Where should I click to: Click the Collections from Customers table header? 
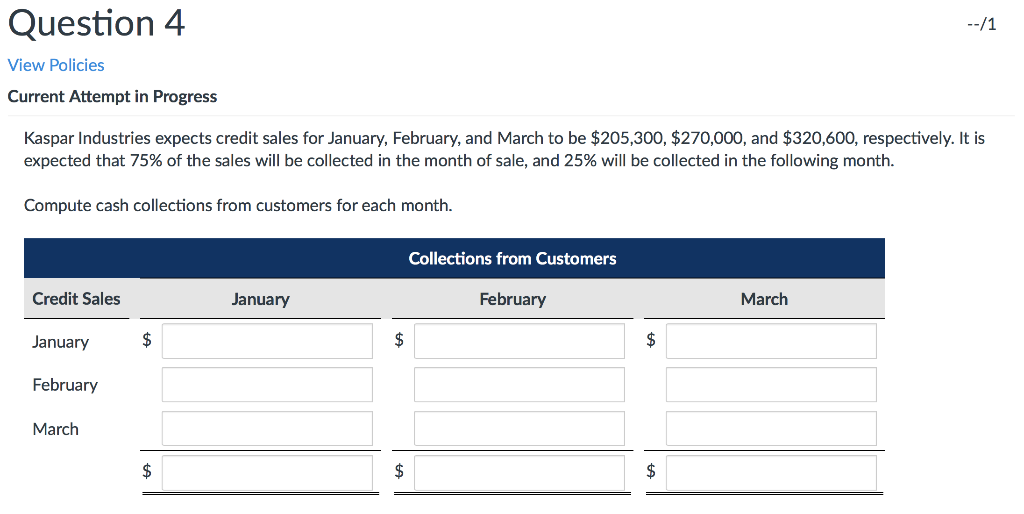tap(512, 259)
